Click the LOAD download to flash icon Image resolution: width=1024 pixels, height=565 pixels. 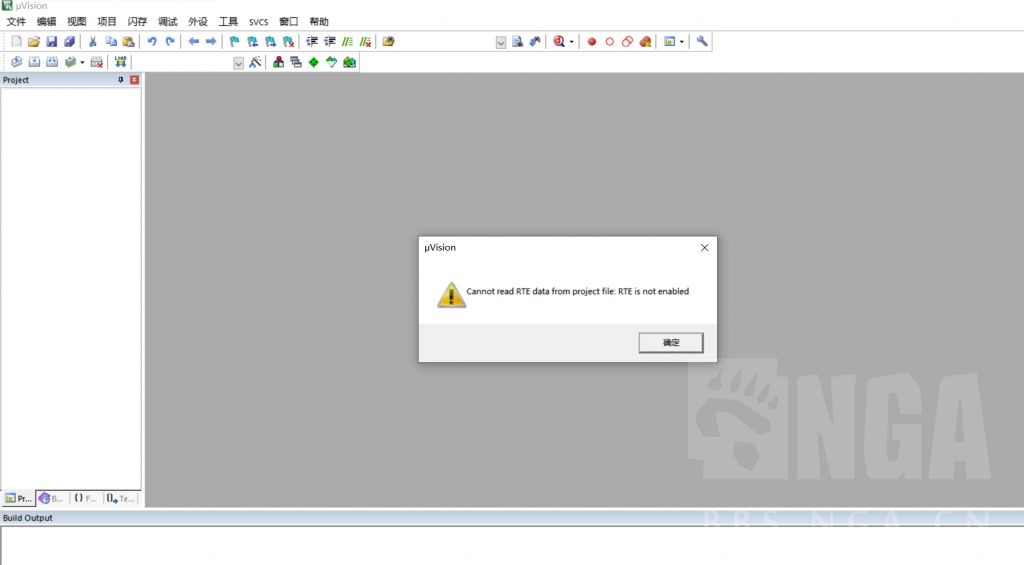click(x=120, y=62)
